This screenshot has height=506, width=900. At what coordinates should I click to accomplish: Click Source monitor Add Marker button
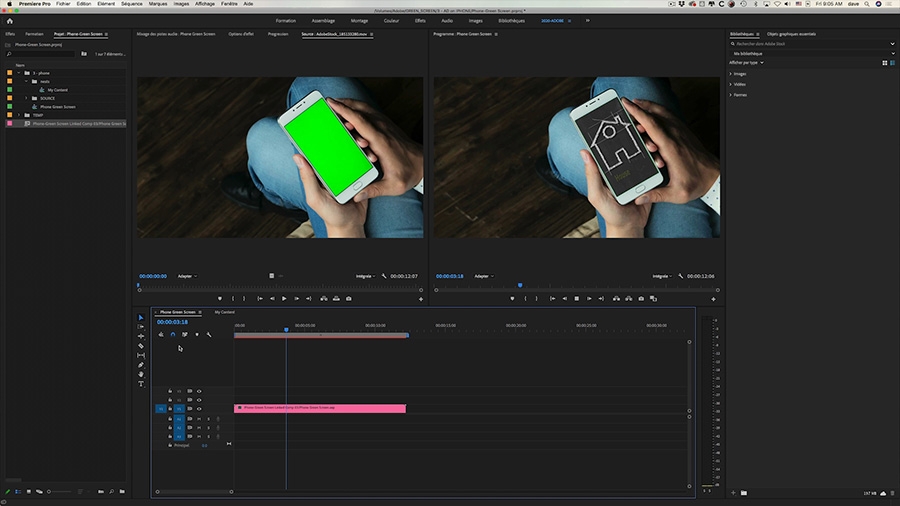[x=220, y=298]
